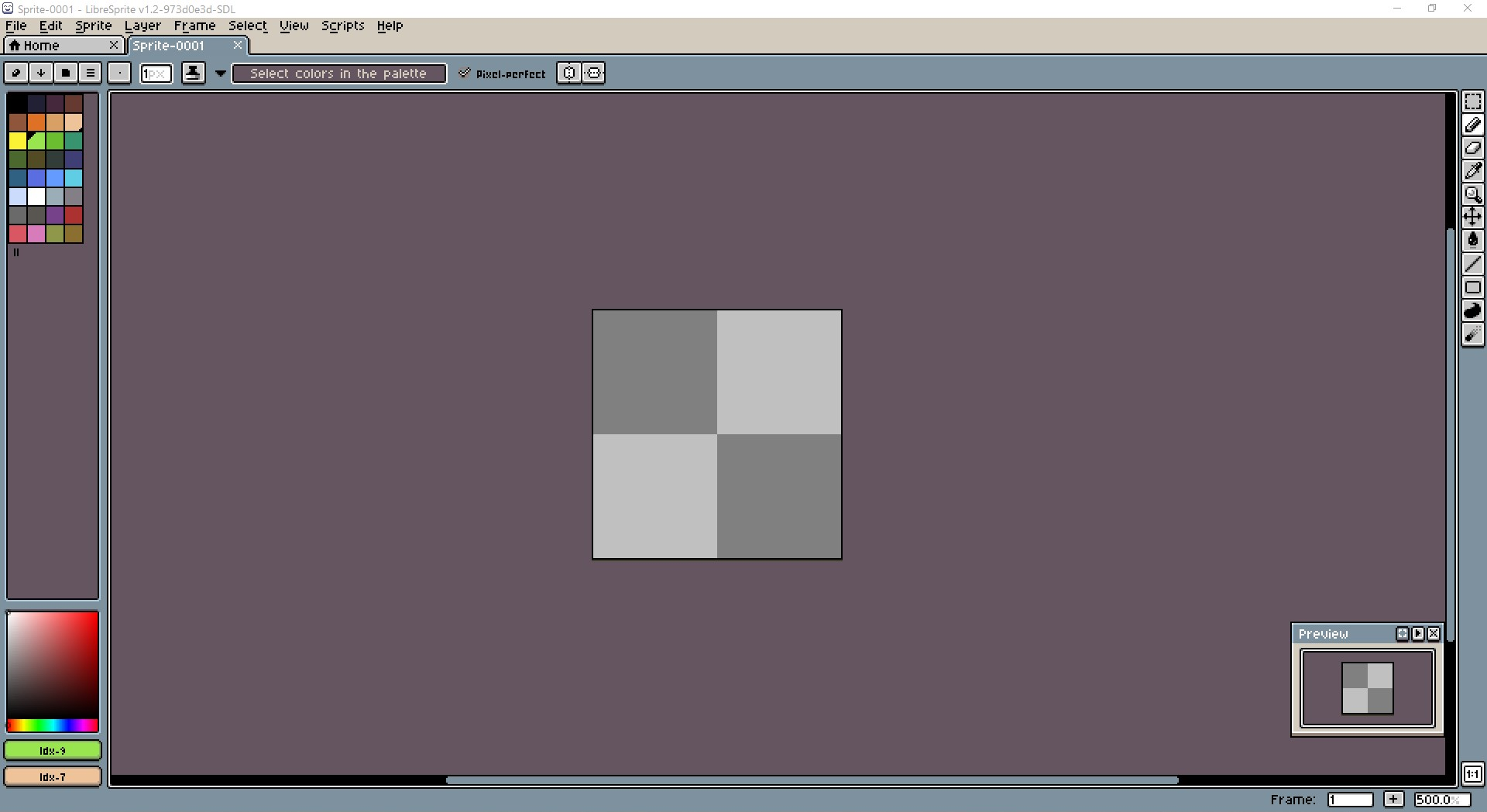Click the Idx-9 foreground color button

(x=53, y=750)
